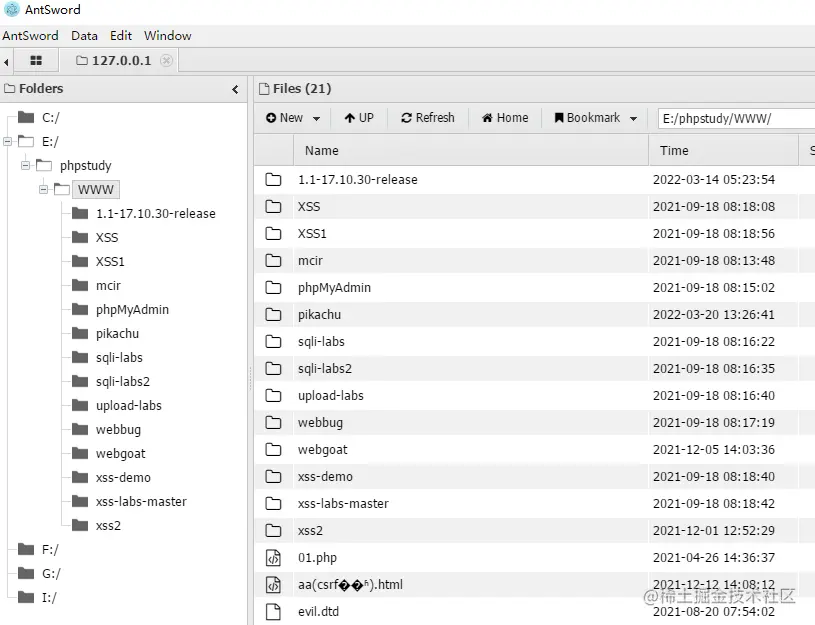
Task: Click folder icon of sqli-labs2 in file list
Action: tap(273, 369)
